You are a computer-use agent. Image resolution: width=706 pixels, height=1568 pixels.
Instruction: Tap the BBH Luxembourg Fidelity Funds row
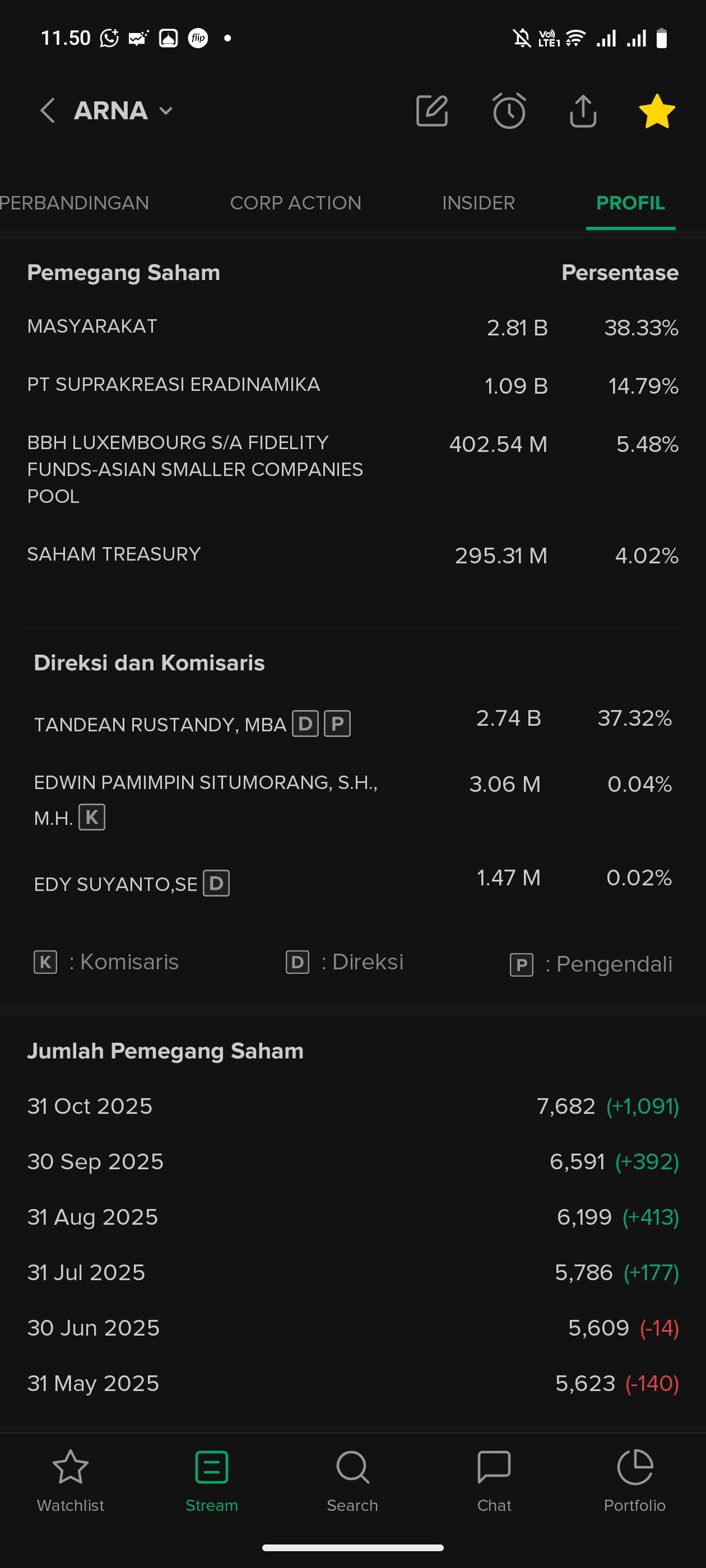tap(195, 469)
